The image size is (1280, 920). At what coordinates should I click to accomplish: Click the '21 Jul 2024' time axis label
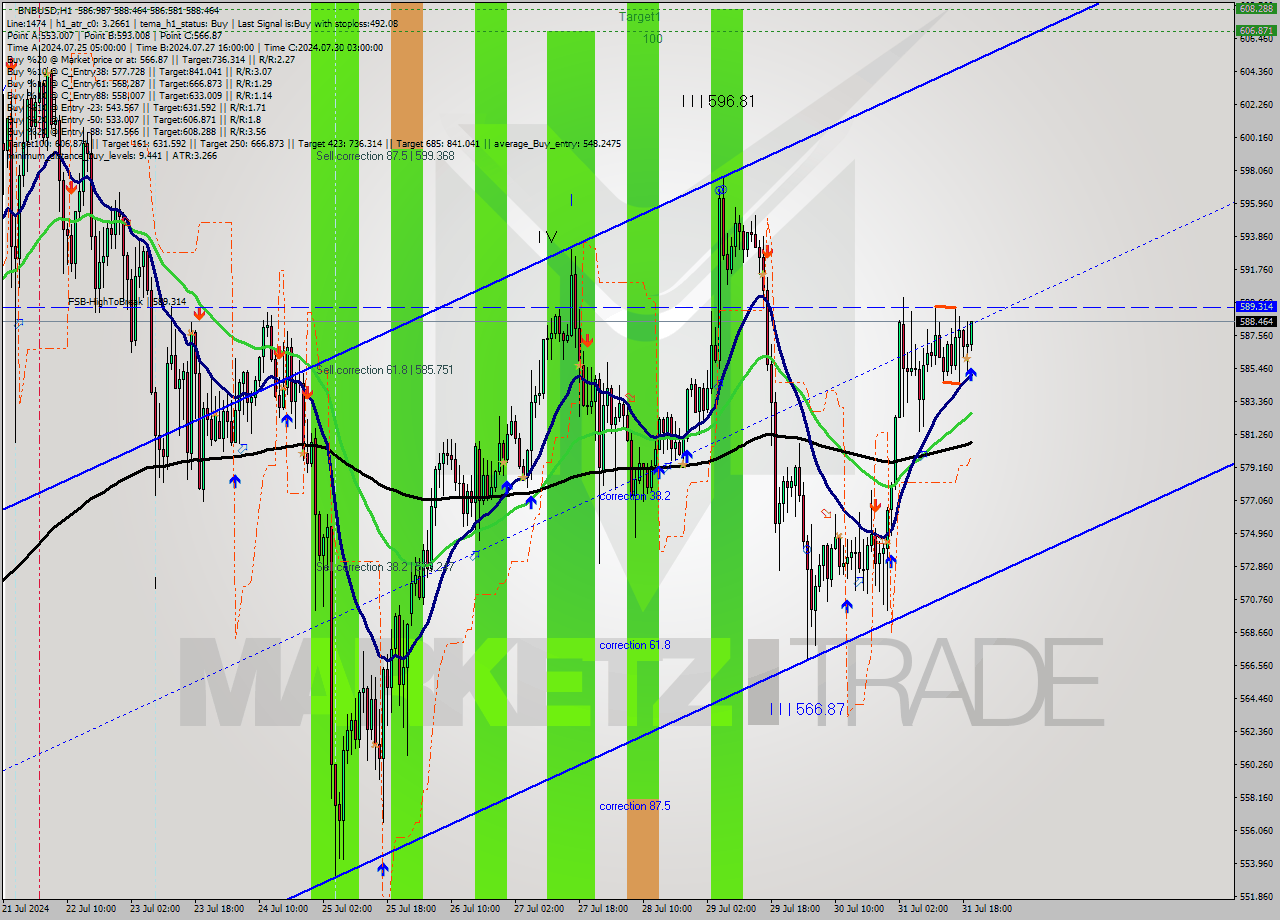25,909
